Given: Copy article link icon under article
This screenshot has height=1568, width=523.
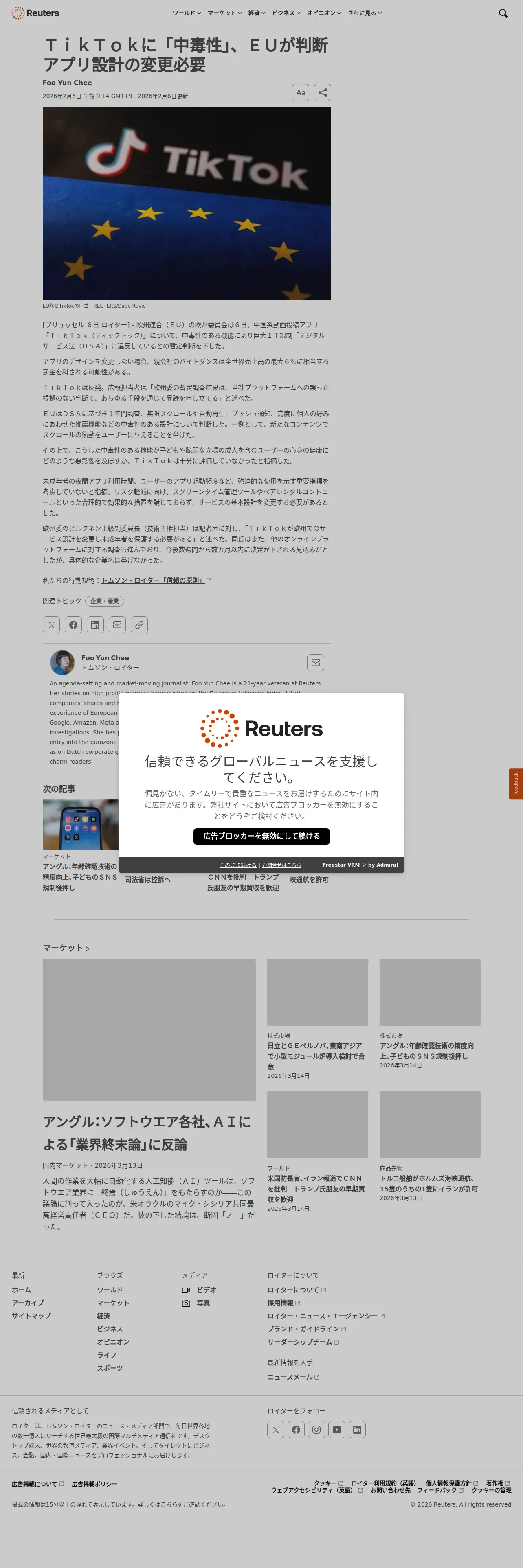Looking at the screenshot, I should [139, 624].
